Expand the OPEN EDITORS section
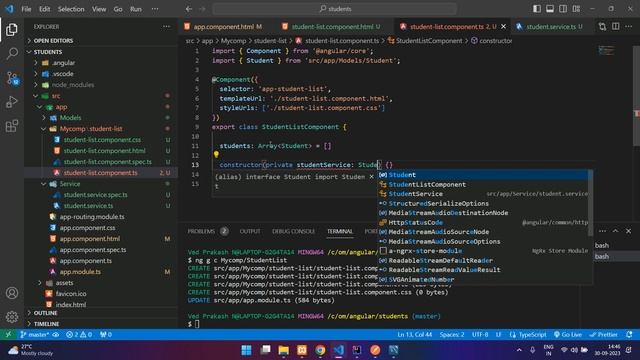 53,41
